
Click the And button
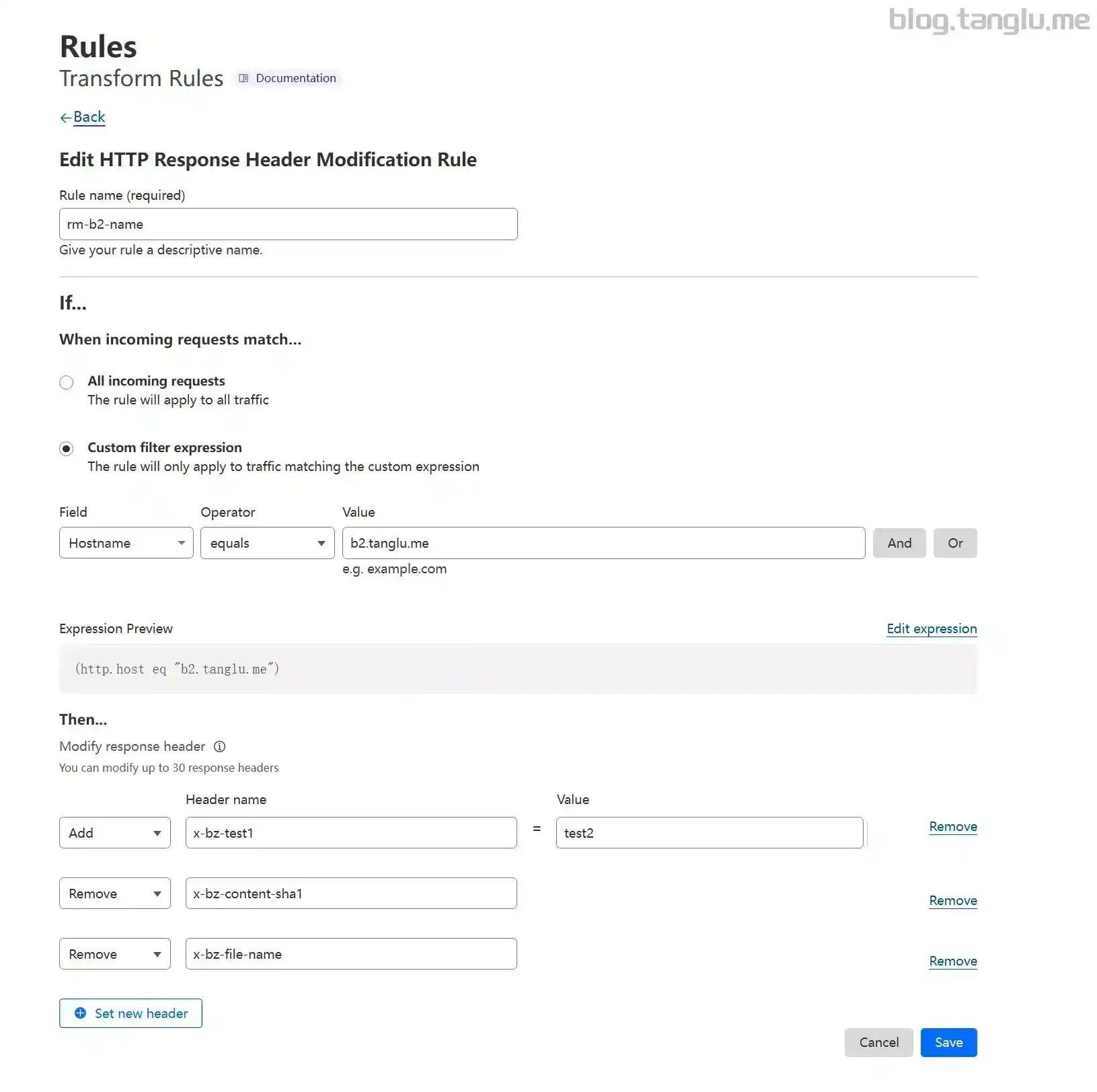(899, 543)
